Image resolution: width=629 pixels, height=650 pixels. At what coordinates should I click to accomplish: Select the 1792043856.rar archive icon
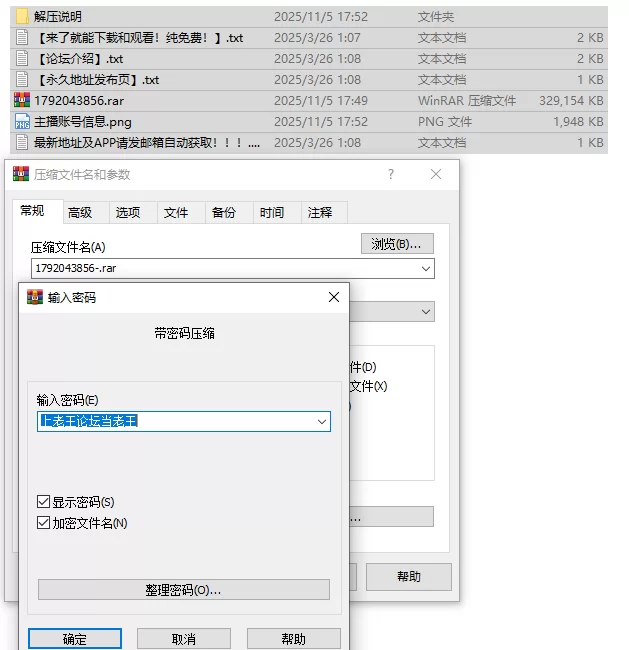(22, 101)
